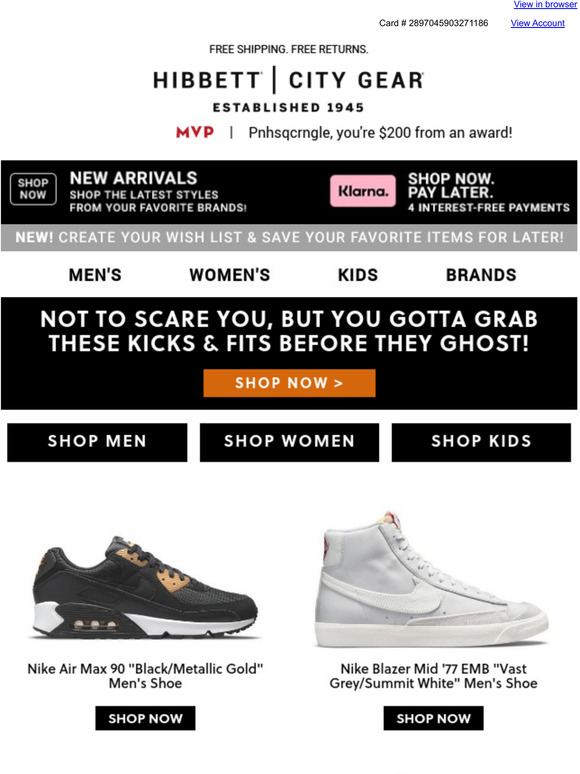Click the Klarna pink logo badge
This screenshot has height=774, width=580.
pos(363,191)
